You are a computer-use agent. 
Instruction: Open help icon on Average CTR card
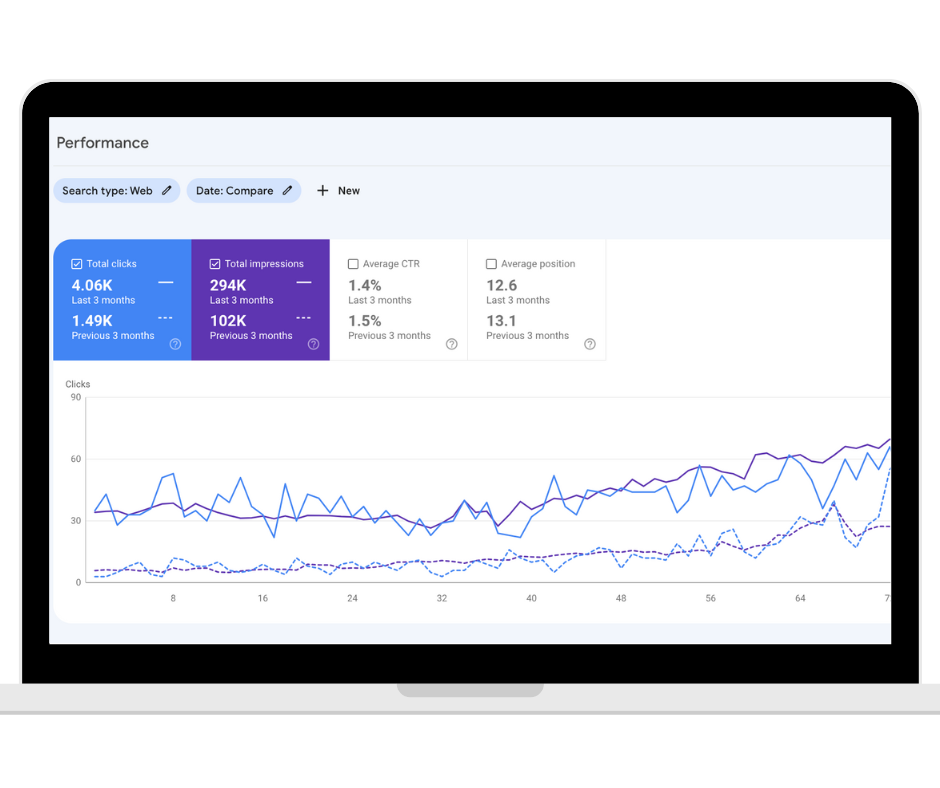pos(451,344)
